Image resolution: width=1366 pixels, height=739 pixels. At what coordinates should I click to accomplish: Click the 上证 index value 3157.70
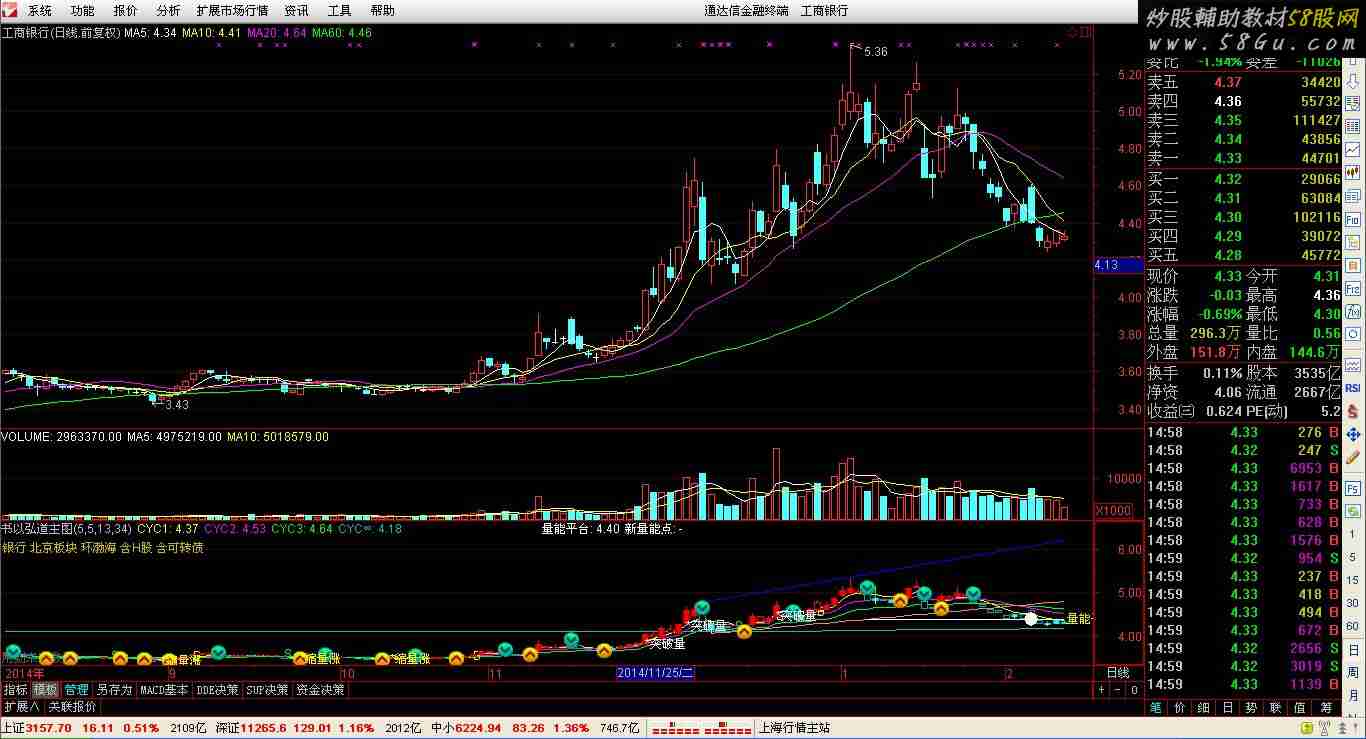pos(49,728)
